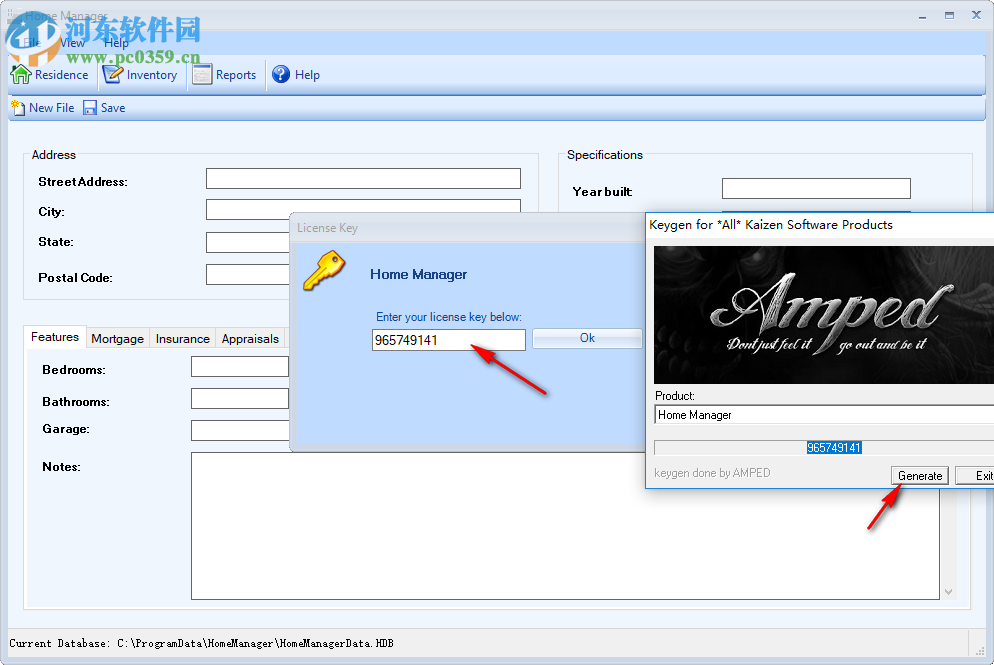This screenshot has height=665, width=994.
Task: Open the Appraisals tab
Action: pos(249,338)
